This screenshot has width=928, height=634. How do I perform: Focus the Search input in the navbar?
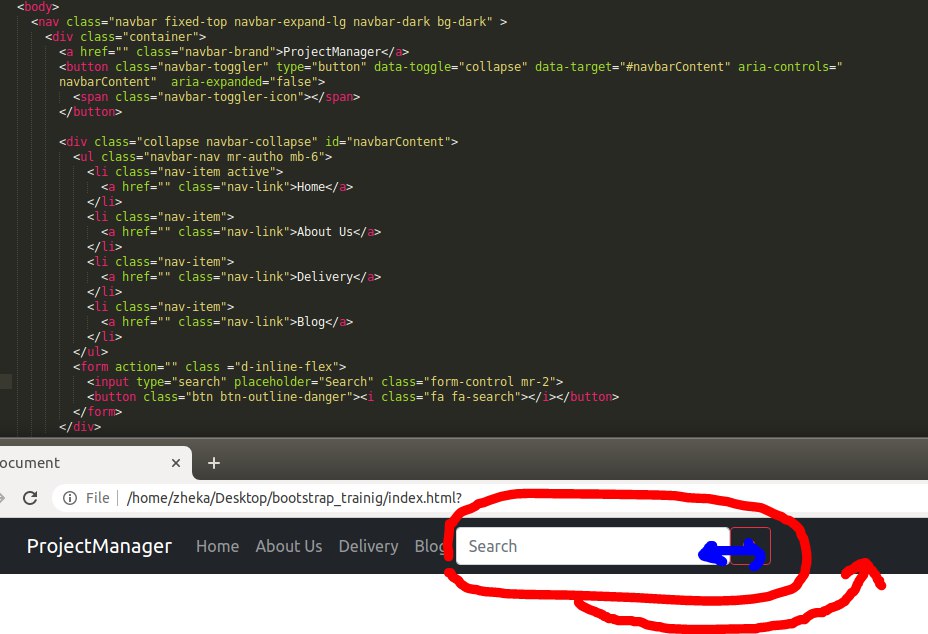click(592, 546)
